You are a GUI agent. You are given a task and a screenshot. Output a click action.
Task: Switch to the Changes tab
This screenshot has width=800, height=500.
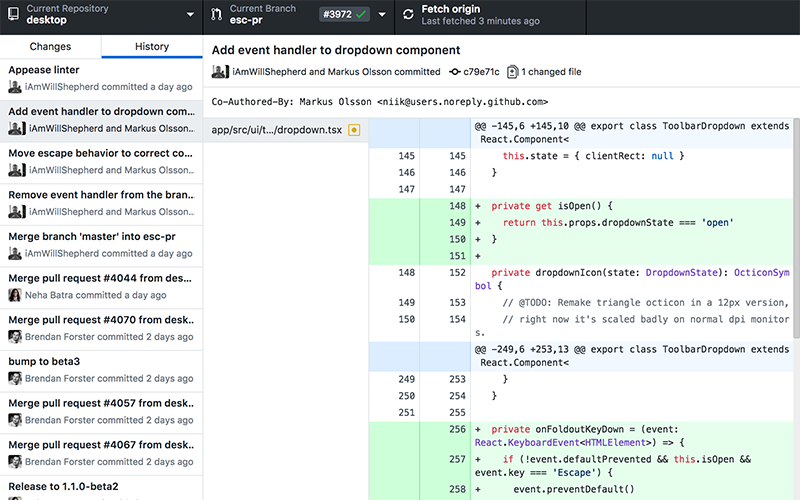[51, 46]
